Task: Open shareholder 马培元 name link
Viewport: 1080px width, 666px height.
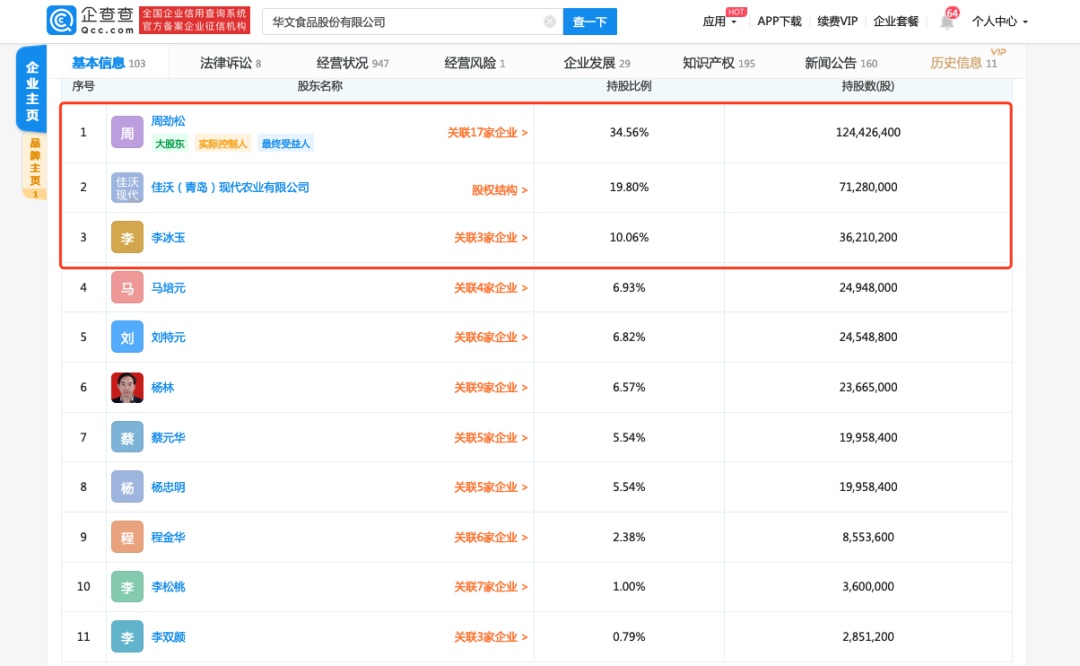Action: coord(168,288)
